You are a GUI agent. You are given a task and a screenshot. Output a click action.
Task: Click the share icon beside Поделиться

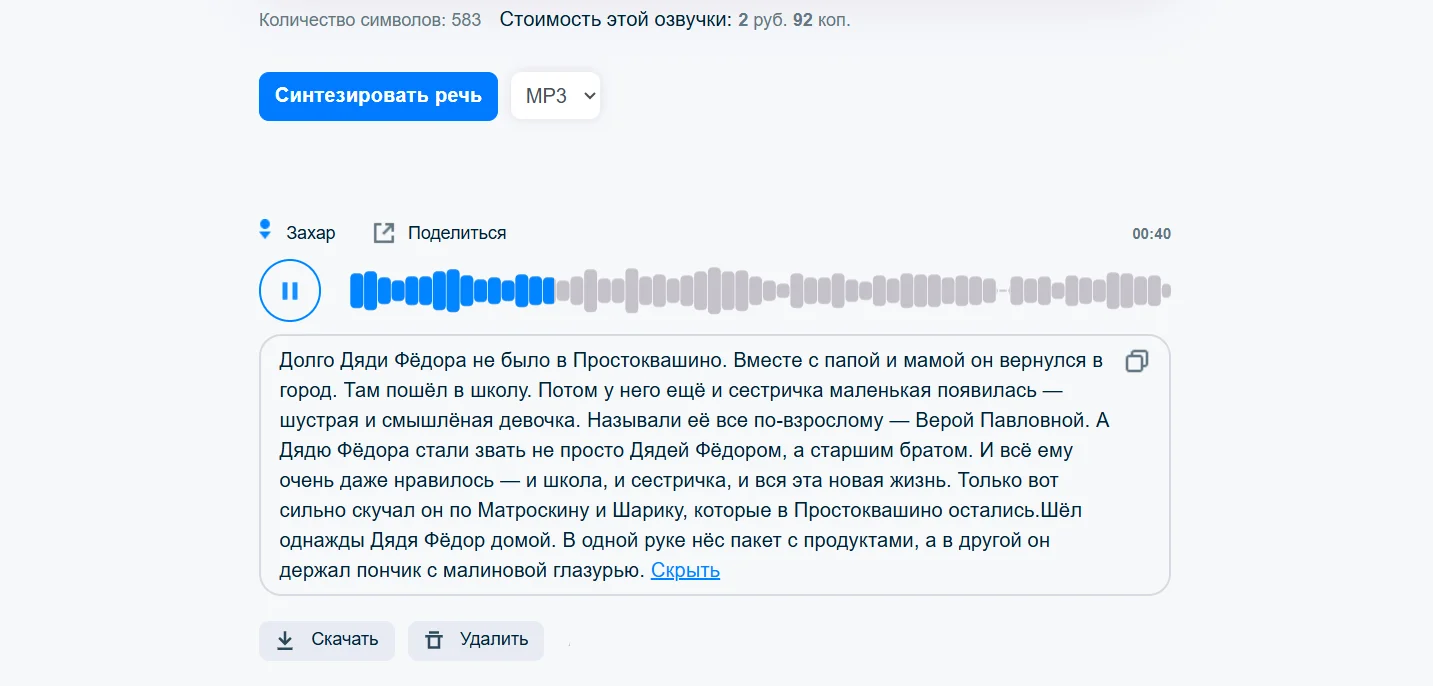(384, 233)
